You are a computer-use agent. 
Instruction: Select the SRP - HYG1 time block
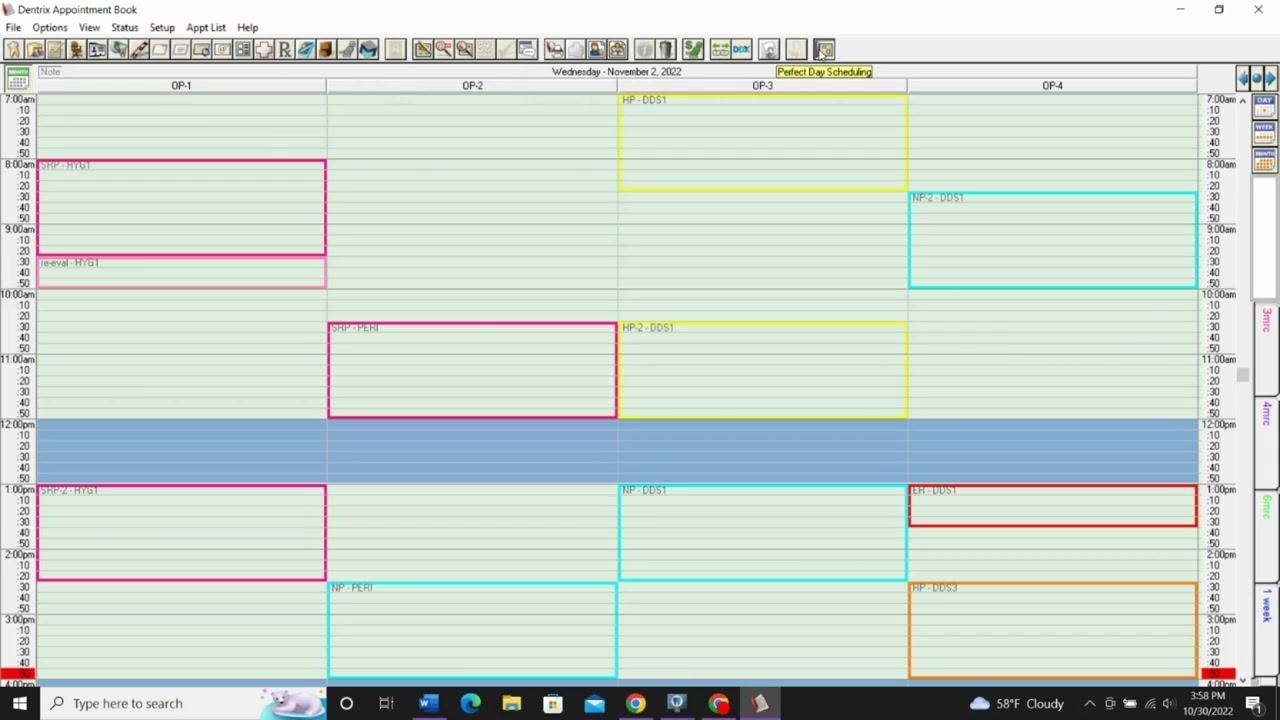[181, 208]
